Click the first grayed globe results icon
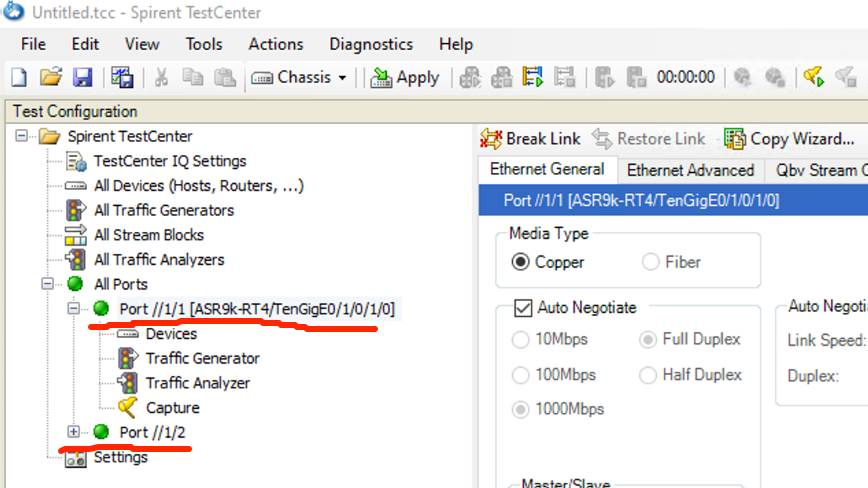 [x=742, y=77]
